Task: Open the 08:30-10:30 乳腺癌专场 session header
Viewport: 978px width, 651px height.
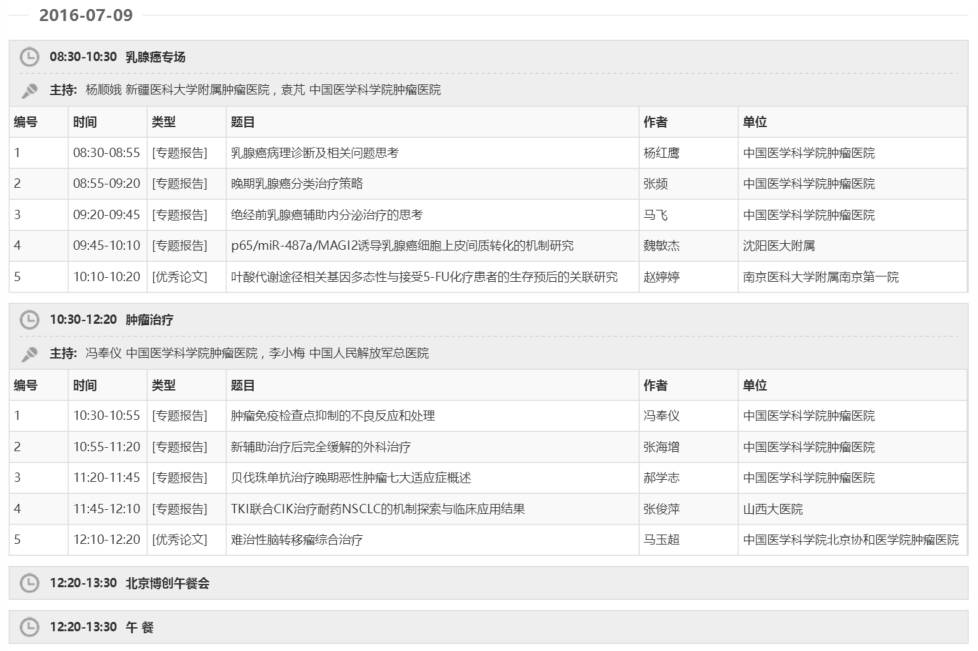Action: (x=488, y=57)
